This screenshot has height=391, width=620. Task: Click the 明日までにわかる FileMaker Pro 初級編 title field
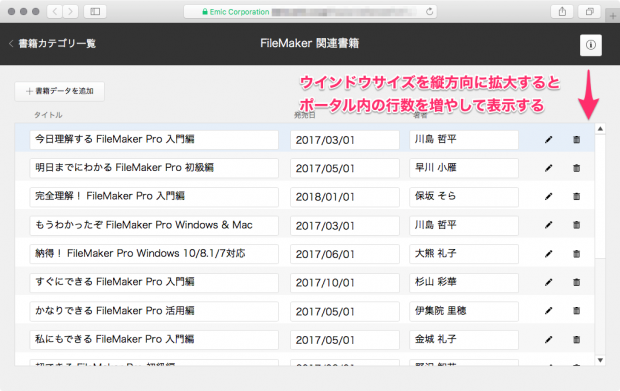pos(154,168)
